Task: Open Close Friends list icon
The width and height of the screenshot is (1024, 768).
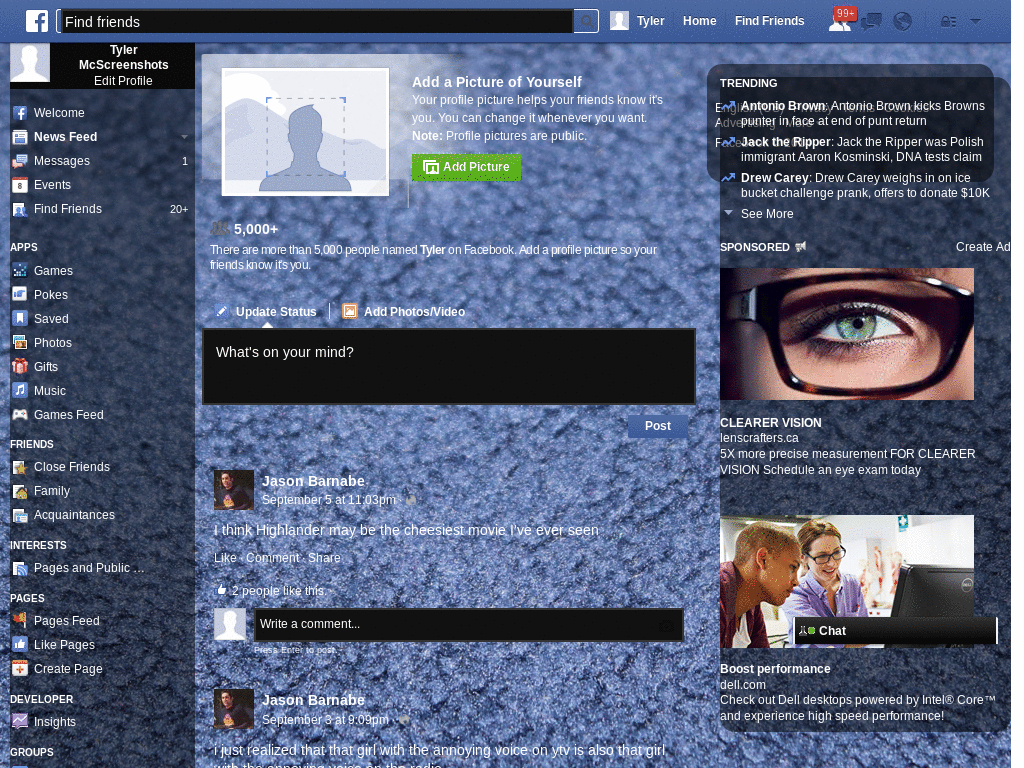Action: point(20,467)
